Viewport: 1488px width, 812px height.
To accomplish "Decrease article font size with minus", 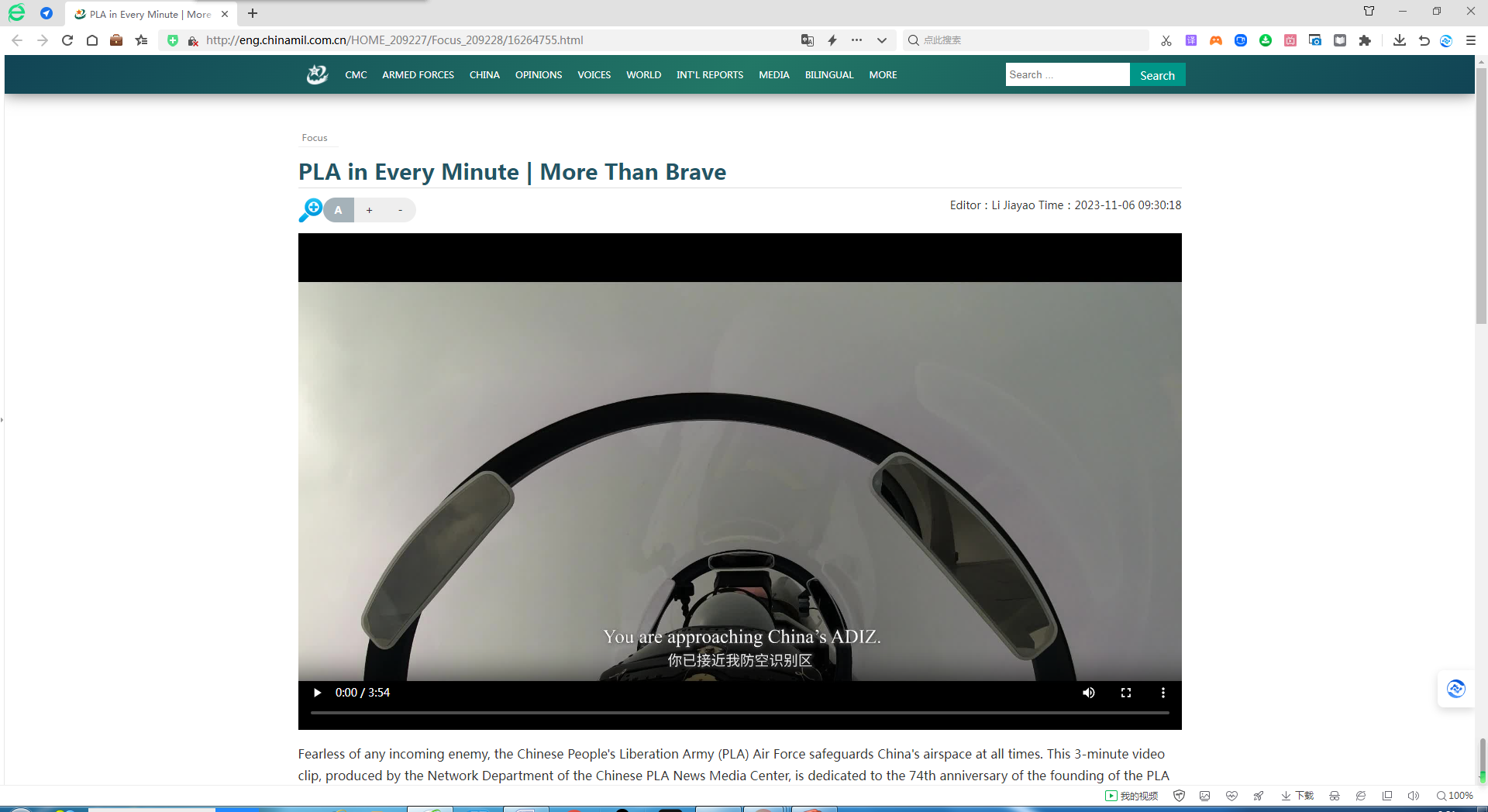I will [400, 210].
